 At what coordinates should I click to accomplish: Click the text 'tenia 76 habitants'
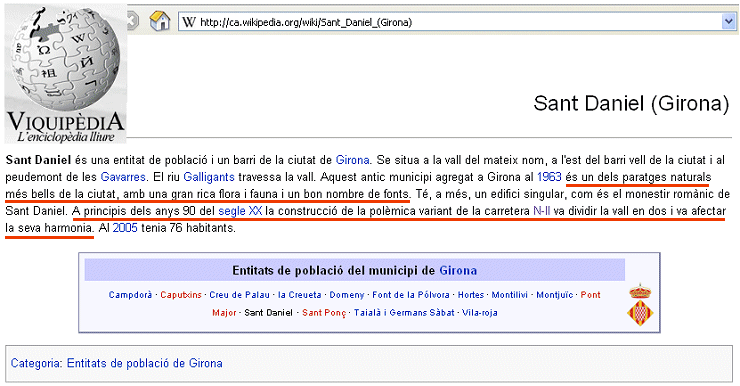click(x=188, y=228)
